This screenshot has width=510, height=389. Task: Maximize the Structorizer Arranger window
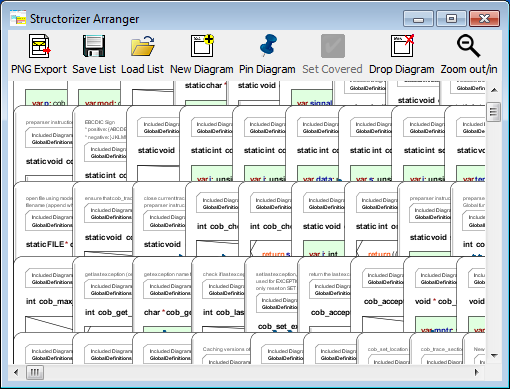pyautogui.click(x=451, y=18)
